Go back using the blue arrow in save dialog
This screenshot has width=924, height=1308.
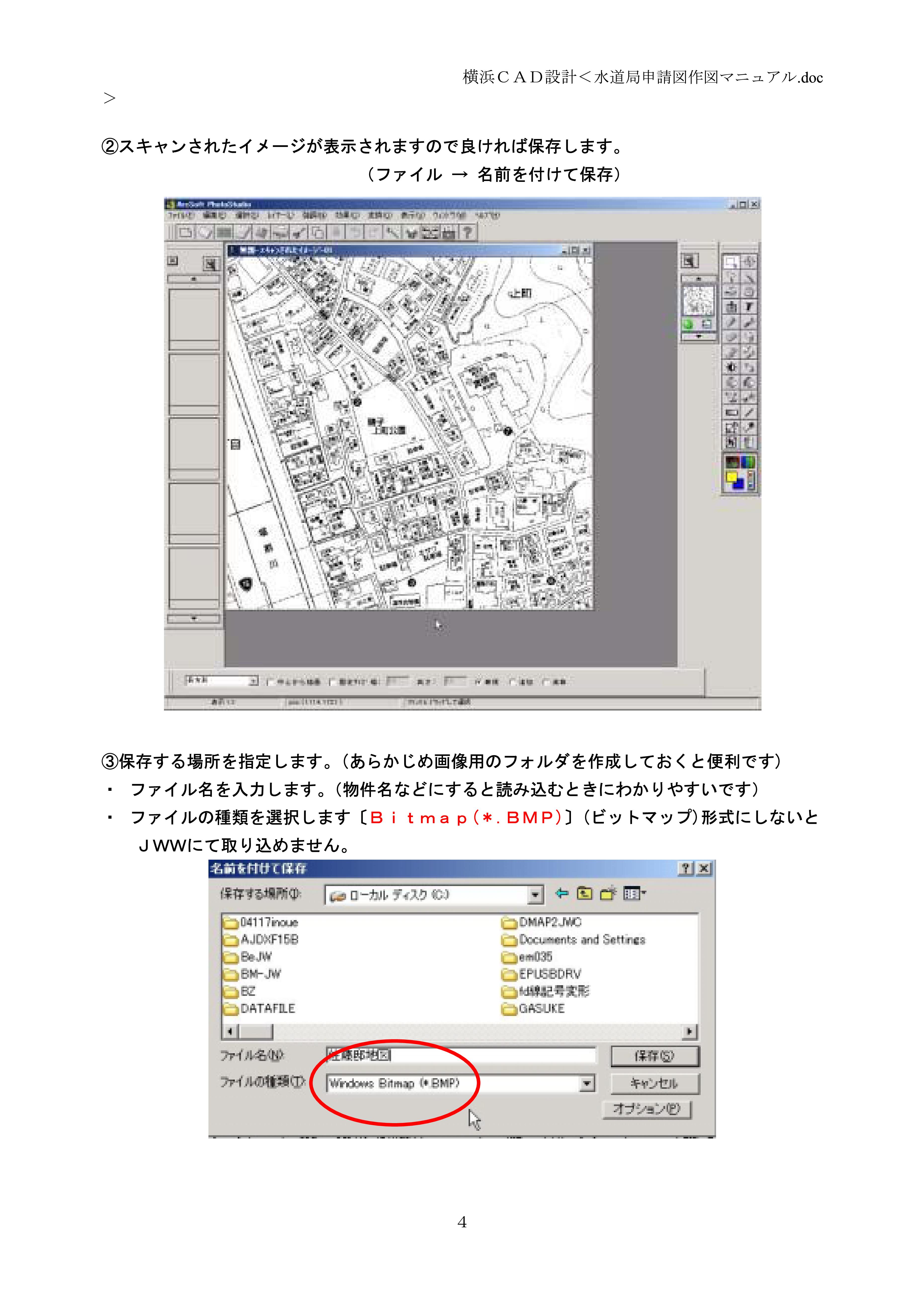[562, 893]
